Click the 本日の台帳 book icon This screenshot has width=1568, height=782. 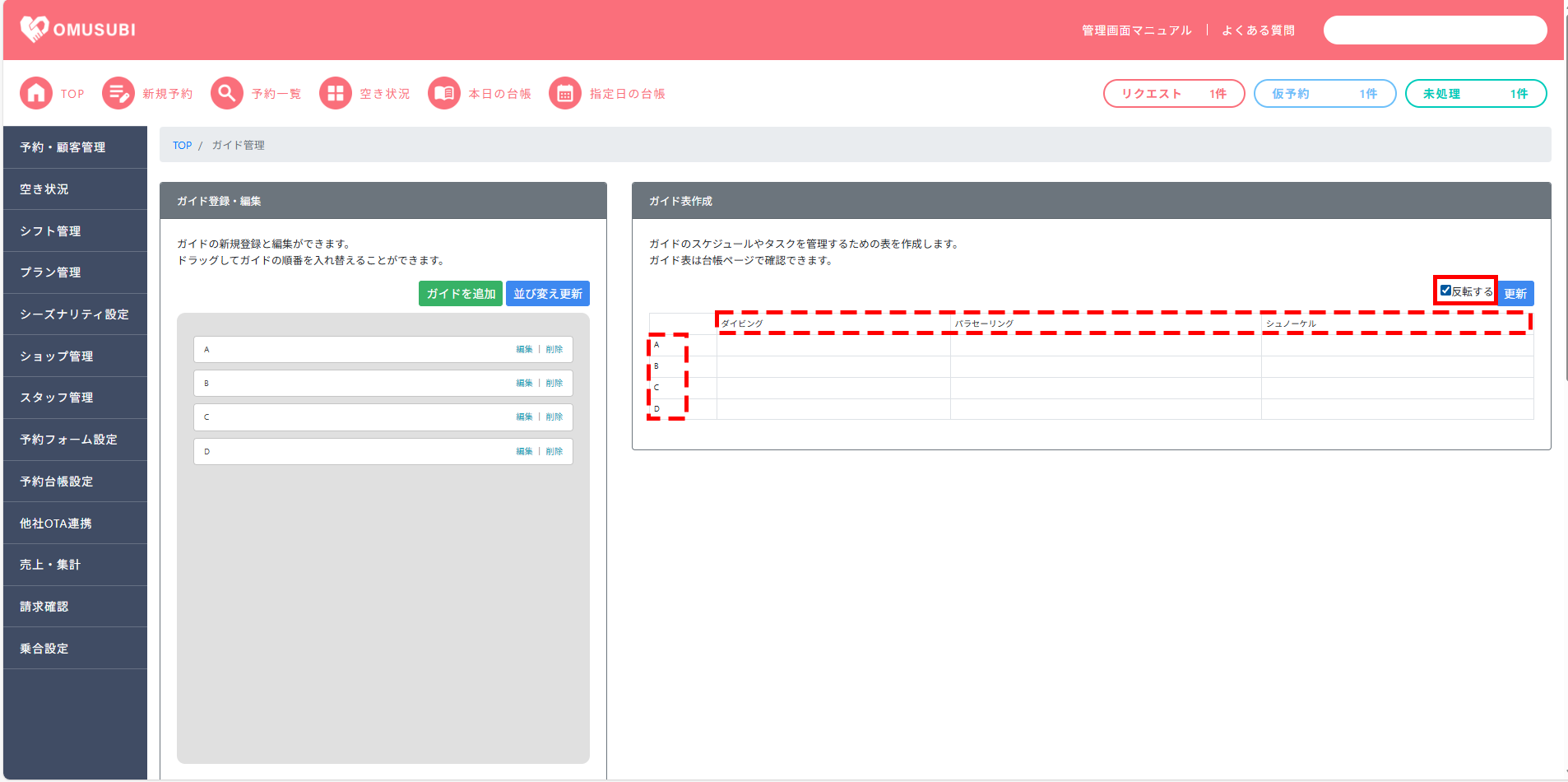pyautogui.click(x=444, y=94)
